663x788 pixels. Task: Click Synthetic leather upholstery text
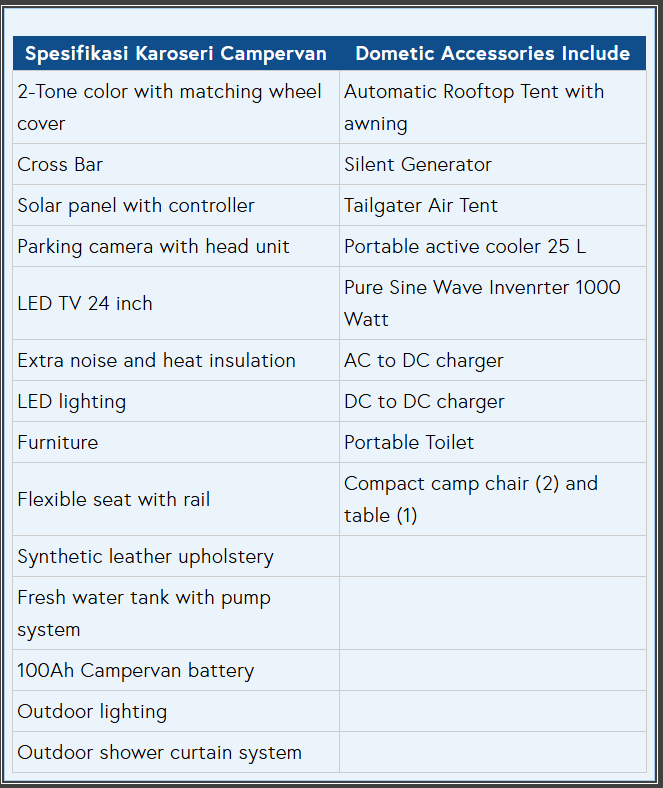pyautogui.click(x=145, y=557)
